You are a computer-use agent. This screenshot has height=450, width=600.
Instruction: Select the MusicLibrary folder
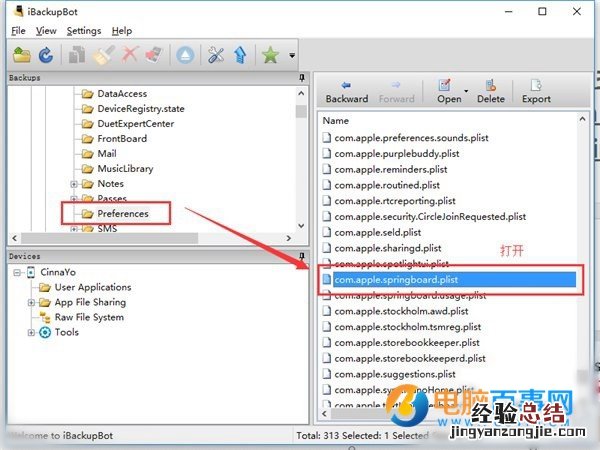pyautogui.click(x=125, y=168)
